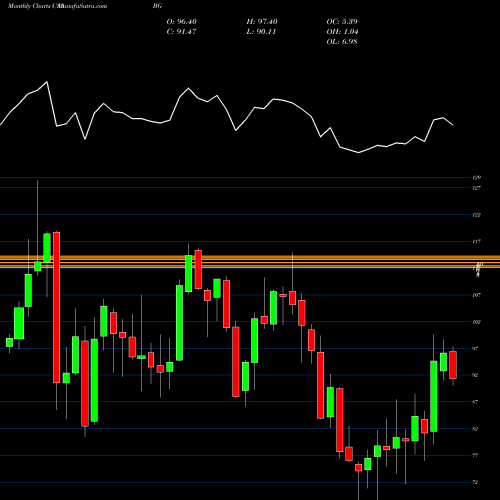The image size is (500, 500).
Task: Click the 92 price axis label
Action: pyautogui.click(x=475, y=375)
